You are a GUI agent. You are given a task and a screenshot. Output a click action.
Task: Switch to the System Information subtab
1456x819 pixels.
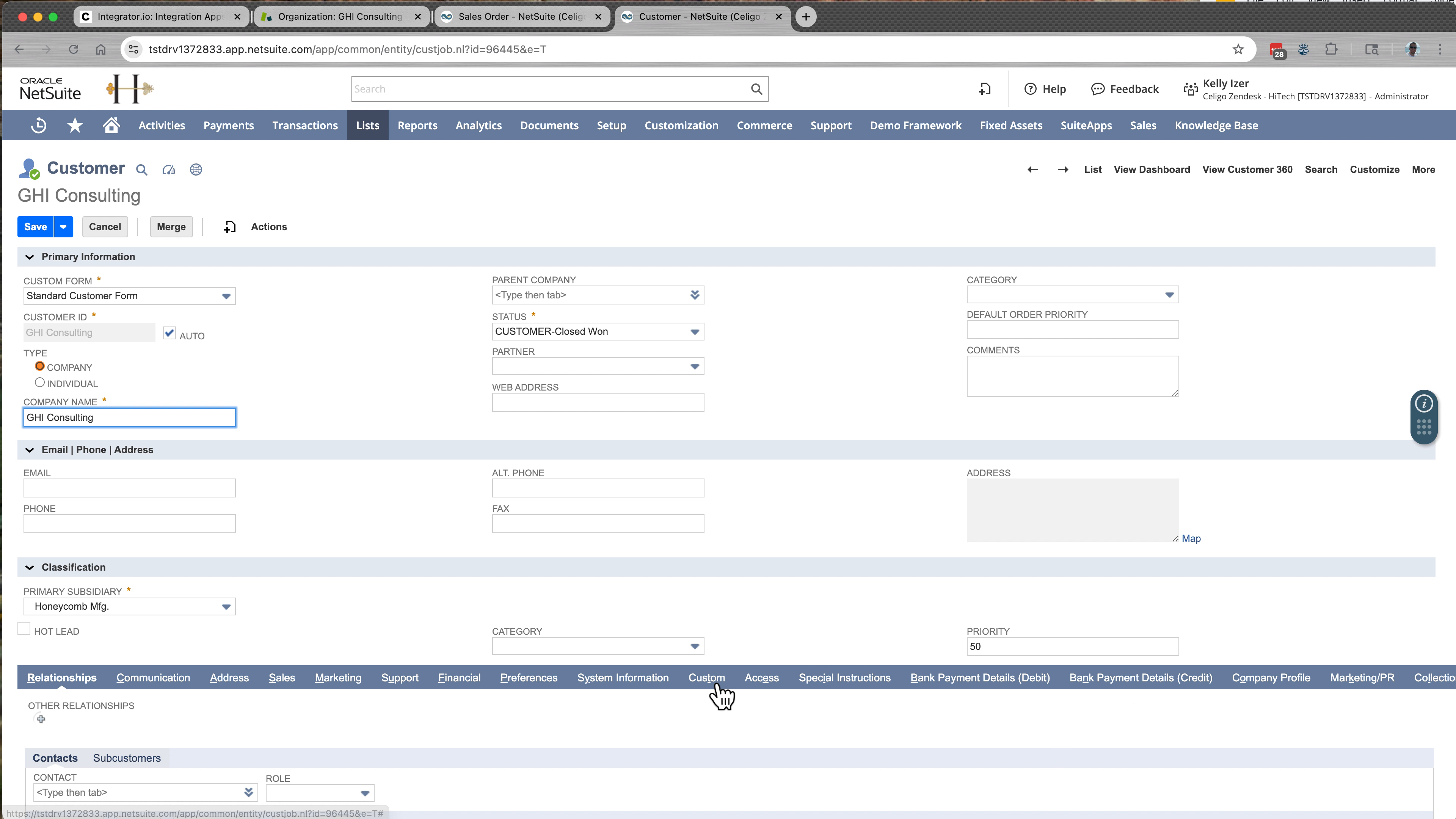[622, 678]
